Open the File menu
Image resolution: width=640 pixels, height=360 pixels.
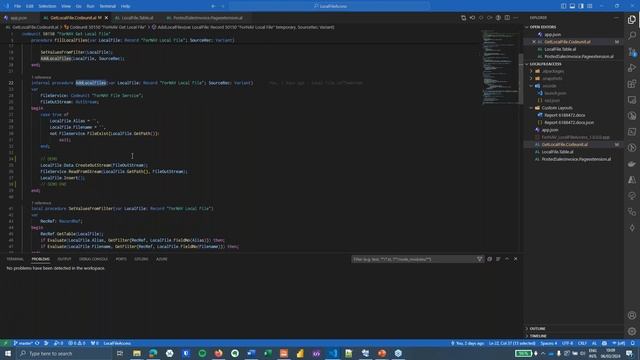tap(17, 6)
